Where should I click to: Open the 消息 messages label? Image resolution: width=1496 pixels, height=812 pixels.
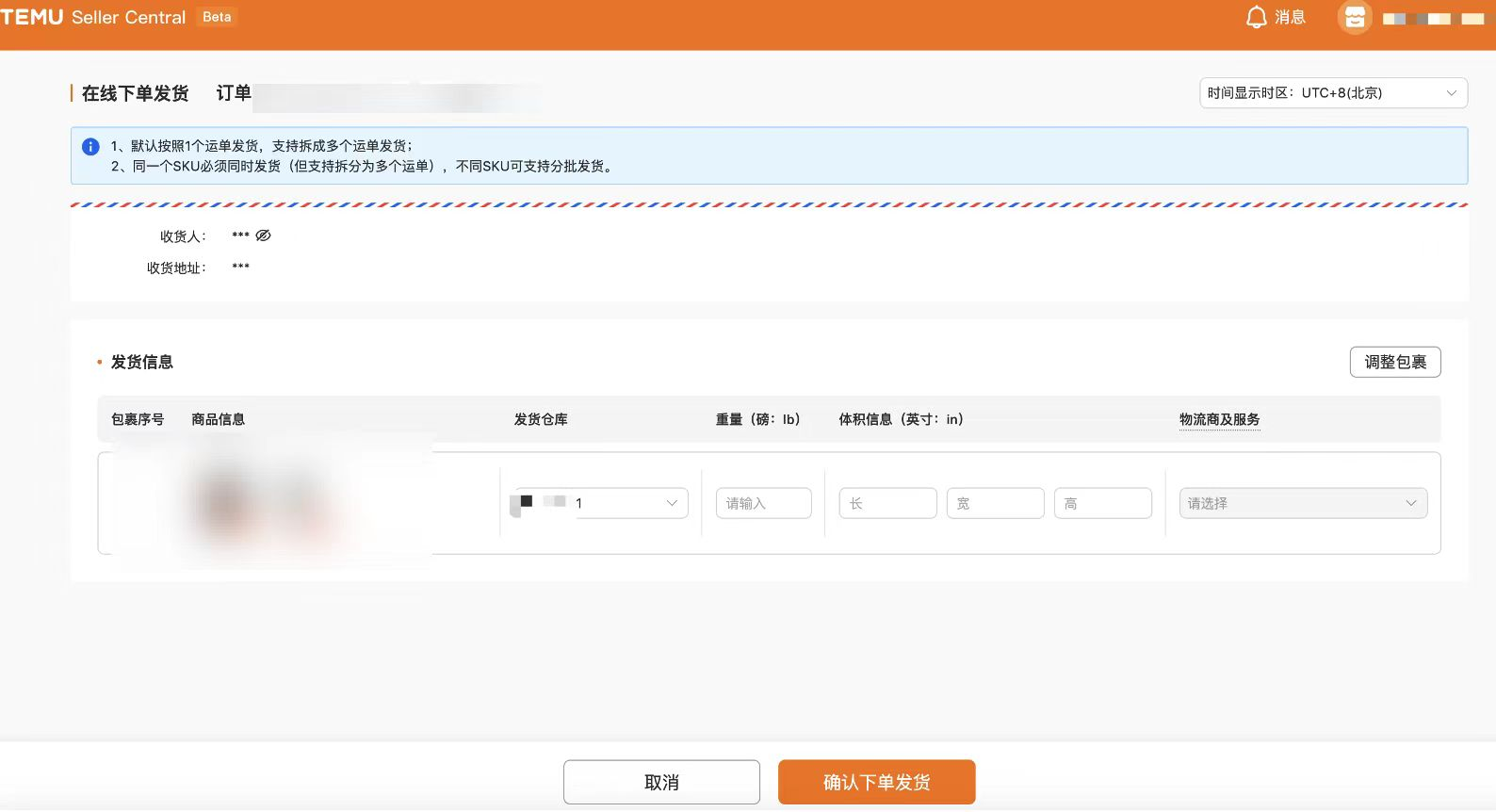(1290, 18)
